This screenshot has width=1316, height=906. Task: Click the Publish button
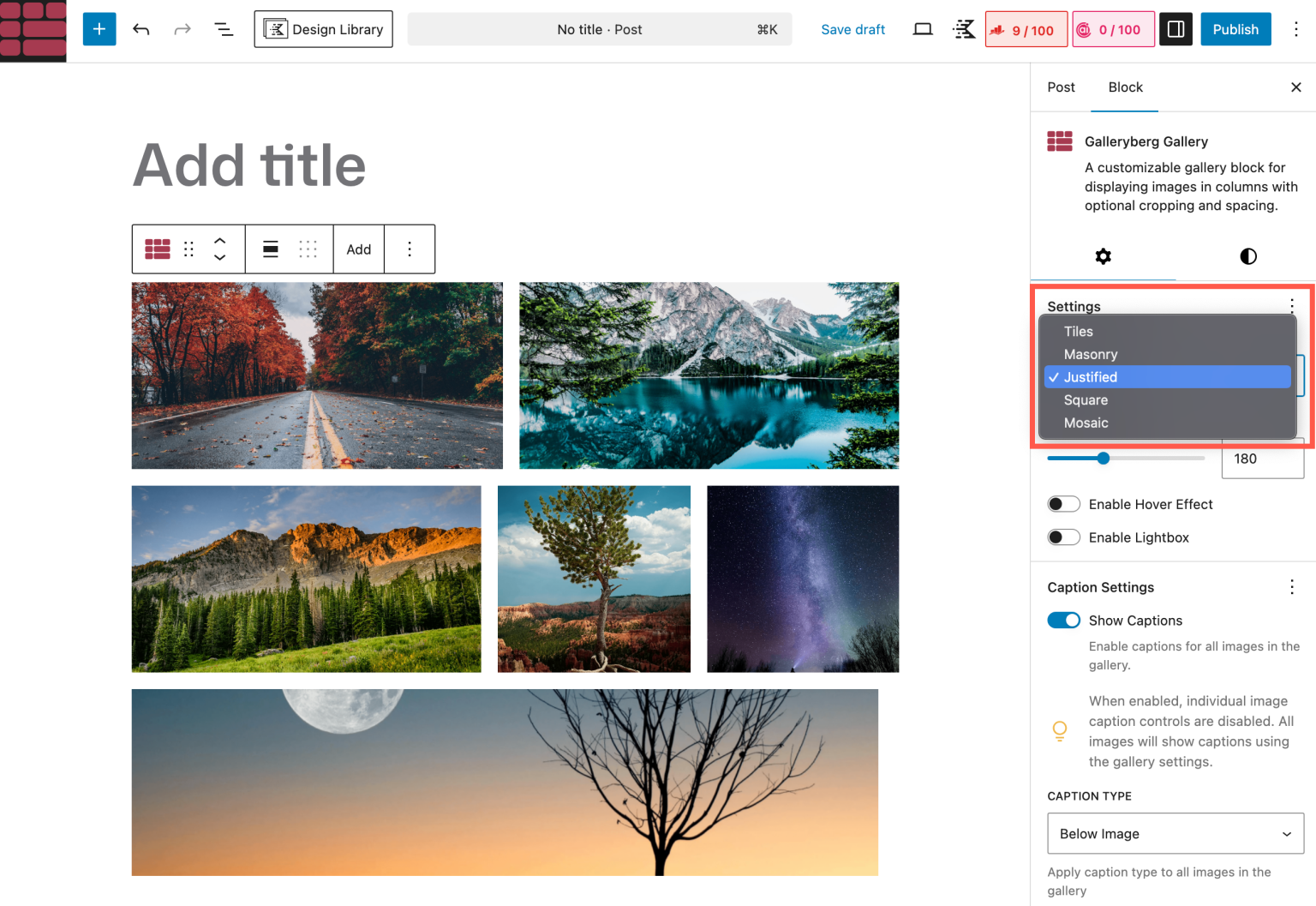[x=1235, y=29]
